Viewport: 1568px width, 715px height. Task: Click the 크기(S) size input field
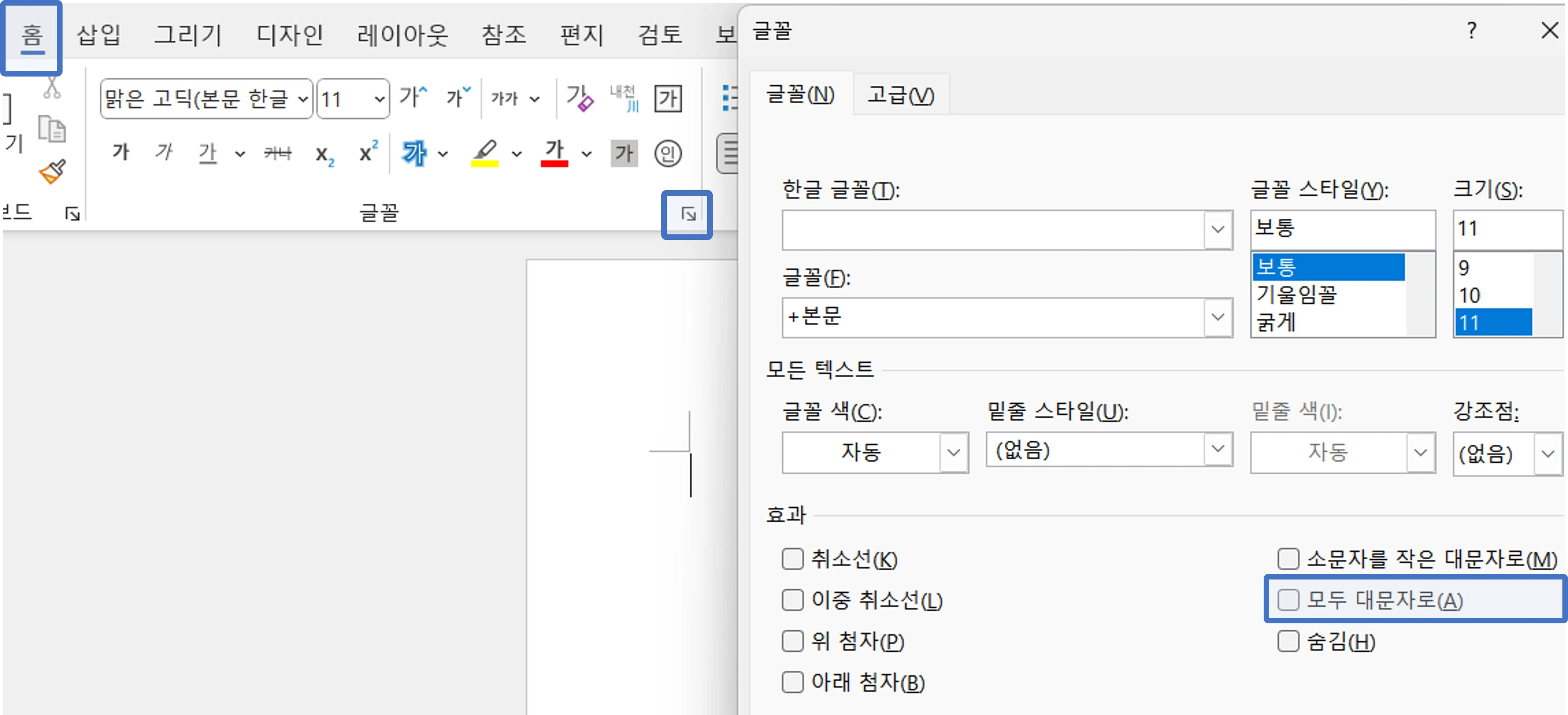1507,229
